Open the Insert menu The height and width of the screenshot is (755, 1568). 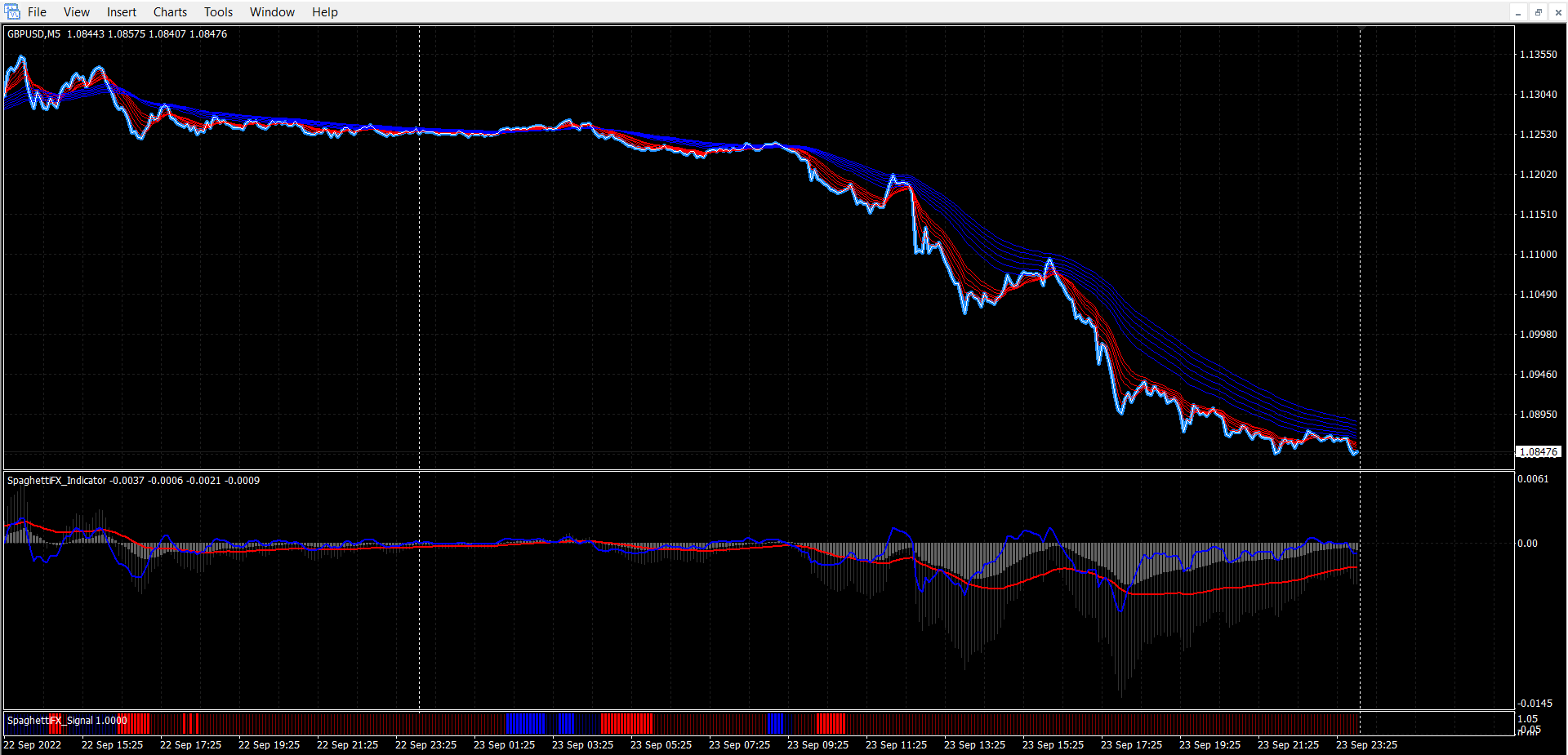pyautogui.click(x=122, y=12)
